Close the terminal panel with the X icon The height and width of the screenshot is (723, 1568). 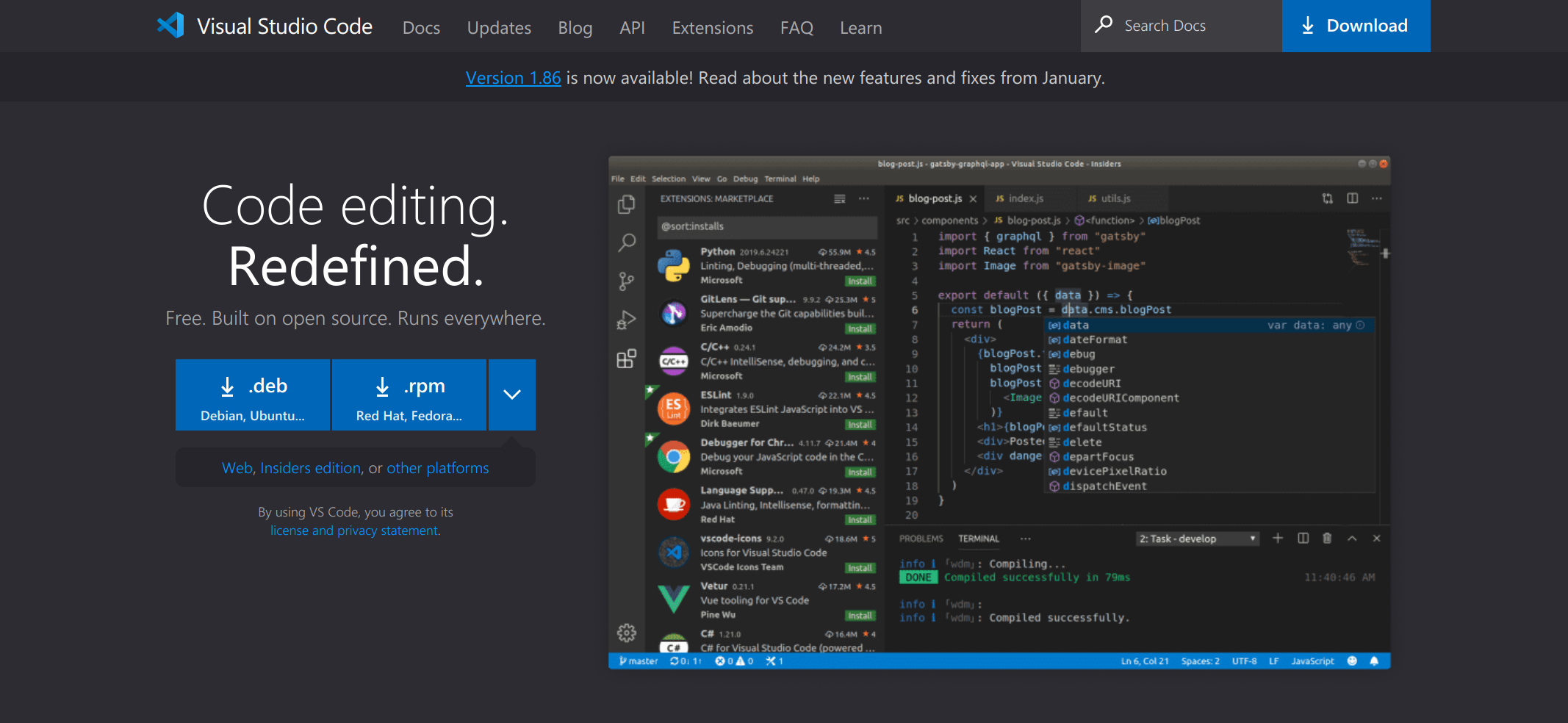pos(1377,539)
